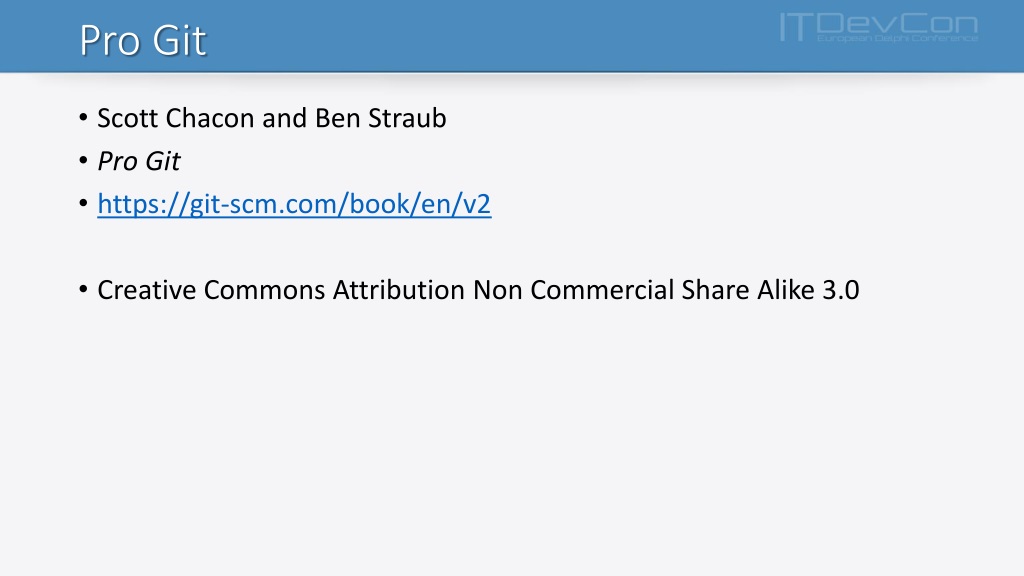Click the name 'Ben Straub'
The height and width of the screenshot is (576, 1024).
tap(381, 118)
